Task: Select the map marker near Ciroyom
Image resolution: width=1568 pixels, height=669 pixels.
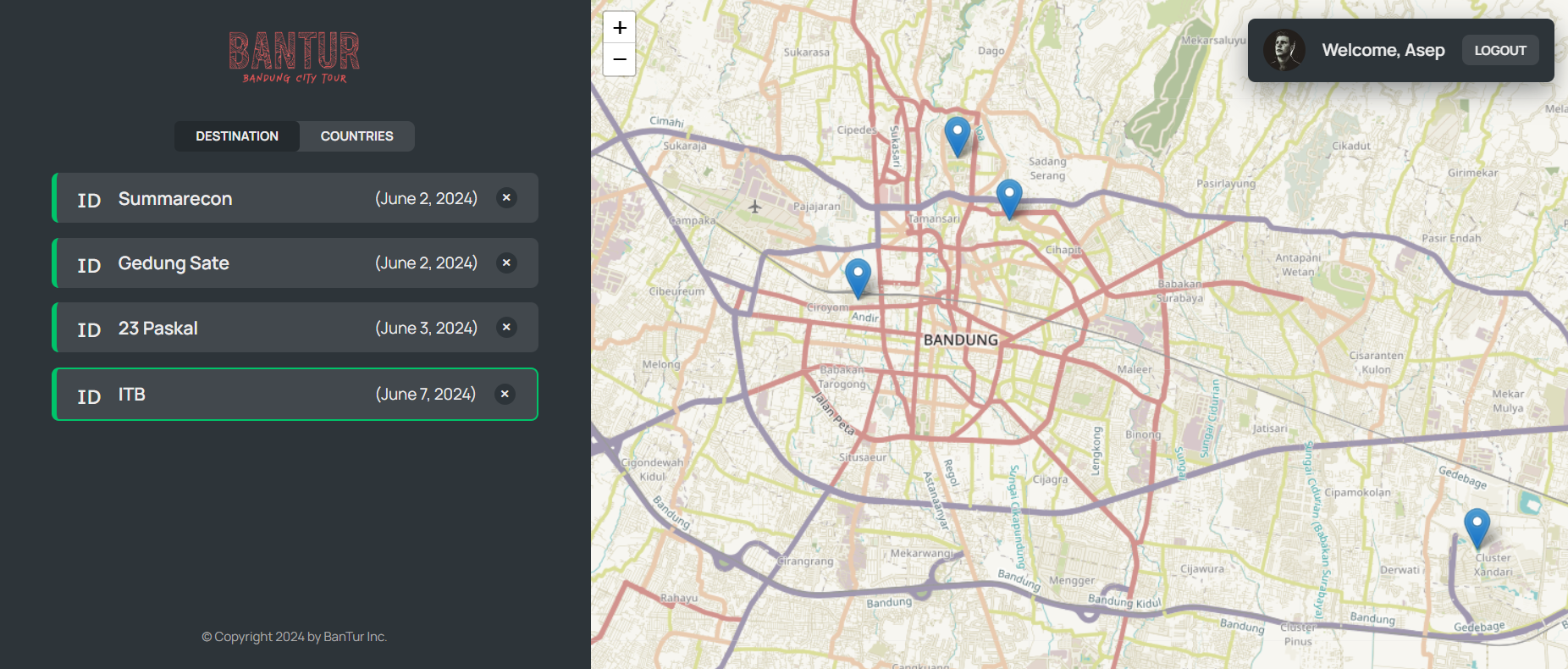Action: pos(858,279)
